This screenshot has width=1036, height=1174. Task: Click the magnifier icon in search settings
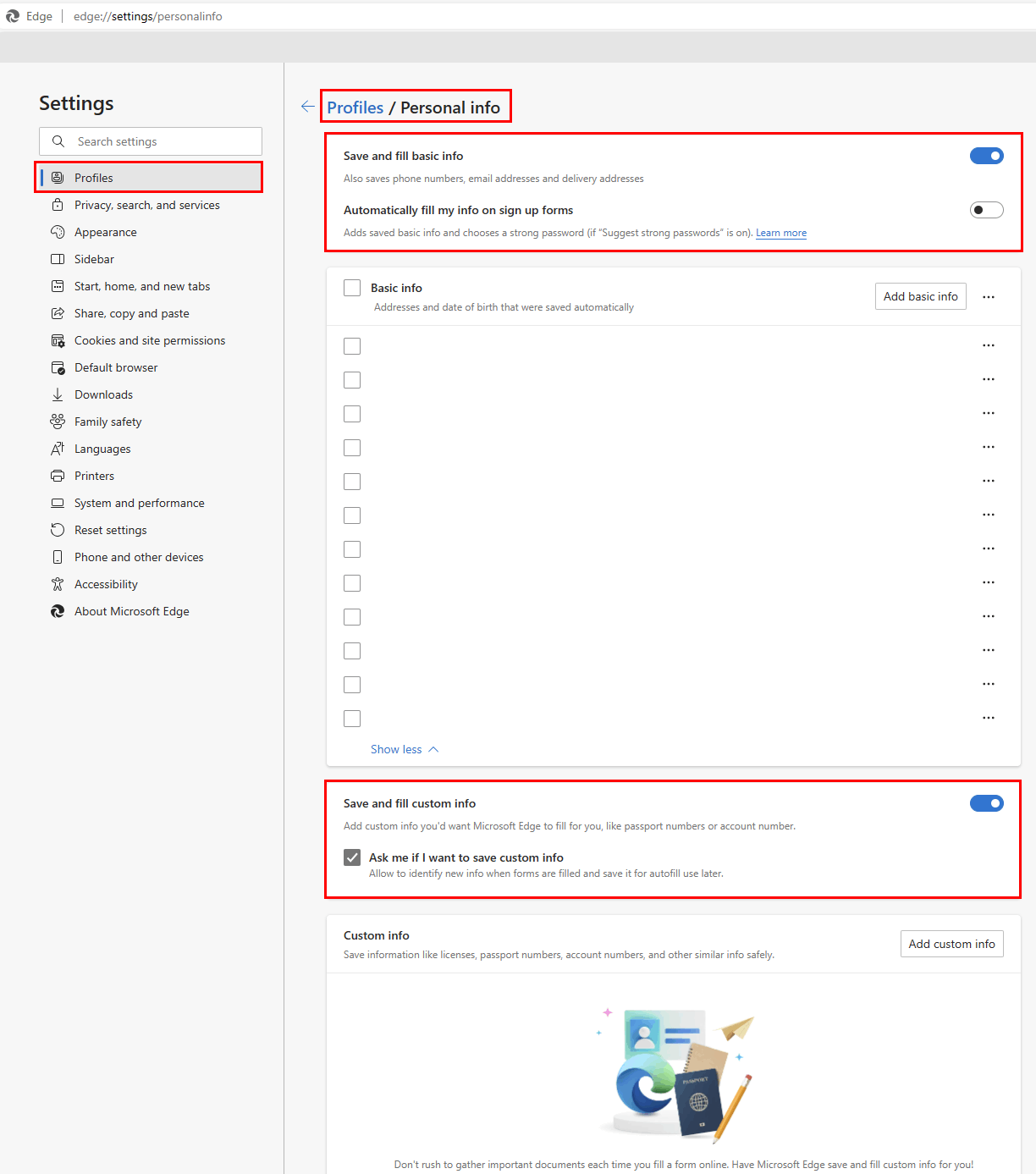pyautogui.click(x=58, y=141)
